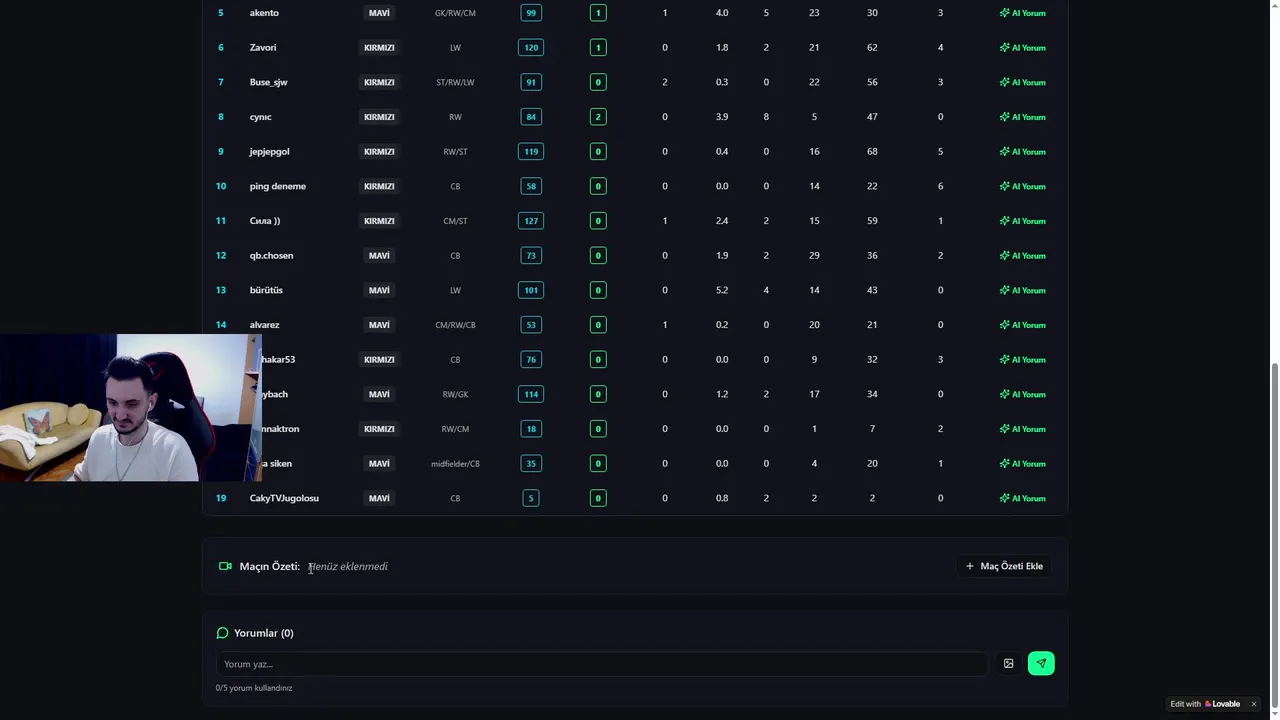Click the speech bubble icon beside Yorumlar
The image size is (1280, 720).
222,633
